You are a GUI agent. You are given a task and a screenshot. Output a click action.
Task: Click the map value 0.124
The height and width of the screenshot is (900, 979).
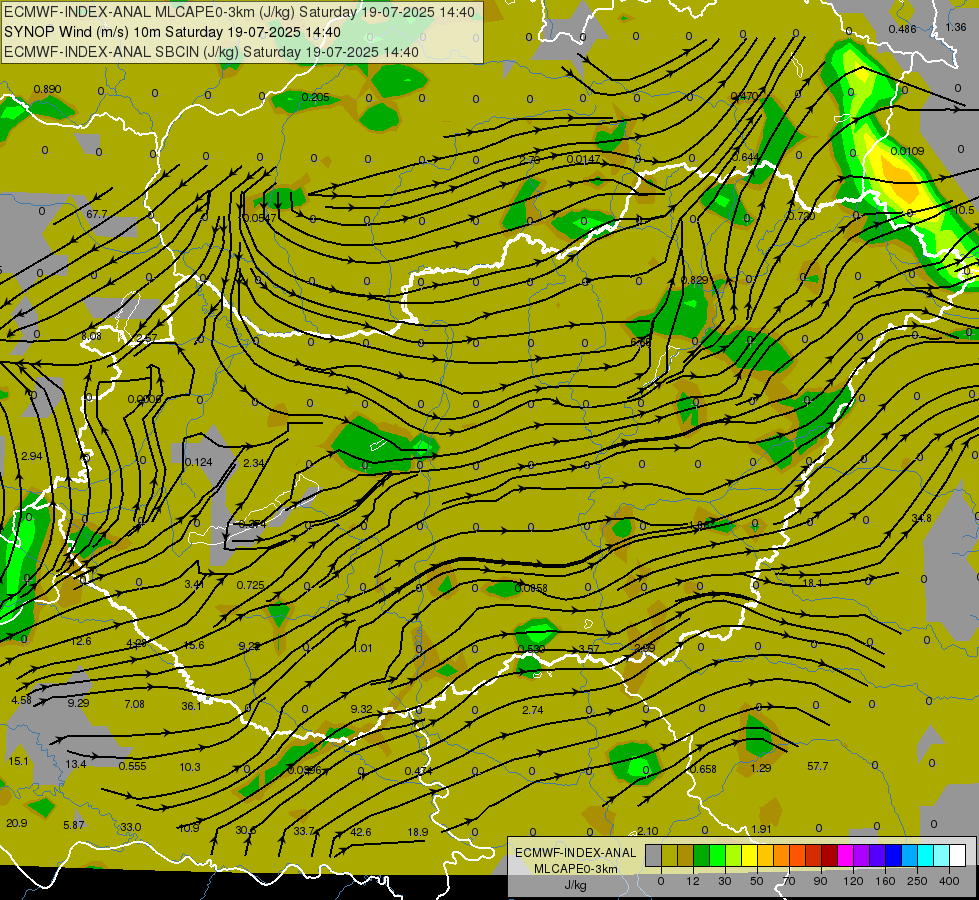(x=199, y=462)
